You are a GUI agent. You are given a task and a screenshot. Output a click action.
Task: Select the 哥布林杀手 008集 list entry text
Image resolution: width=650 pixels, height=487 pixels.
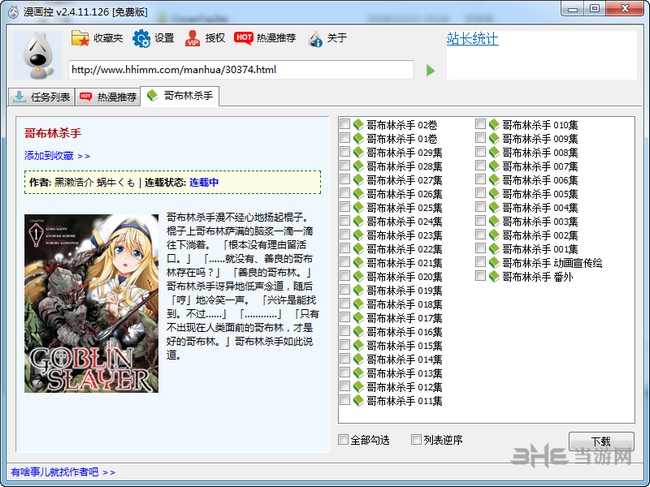[x=540, y=153]
